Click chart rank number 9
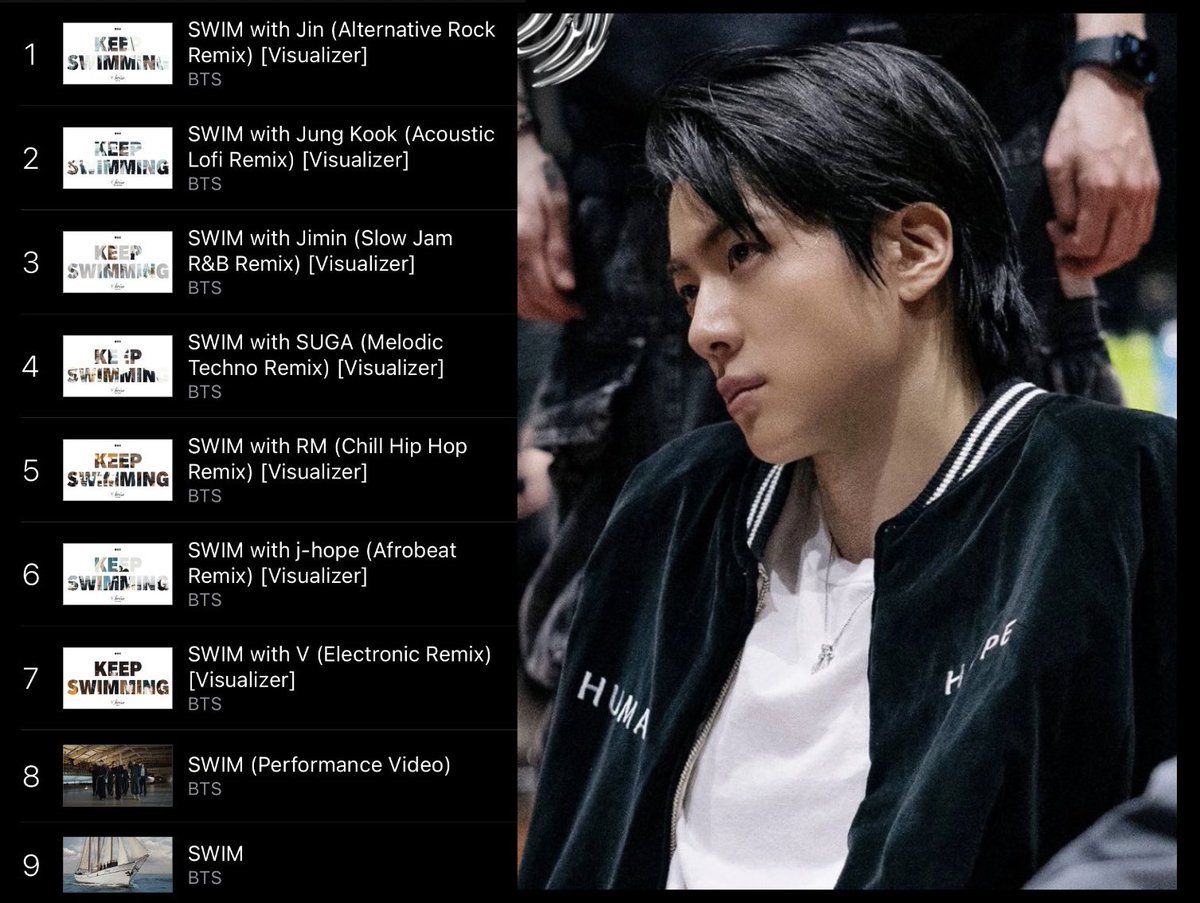1200x903 pixels. click(31, 864)
